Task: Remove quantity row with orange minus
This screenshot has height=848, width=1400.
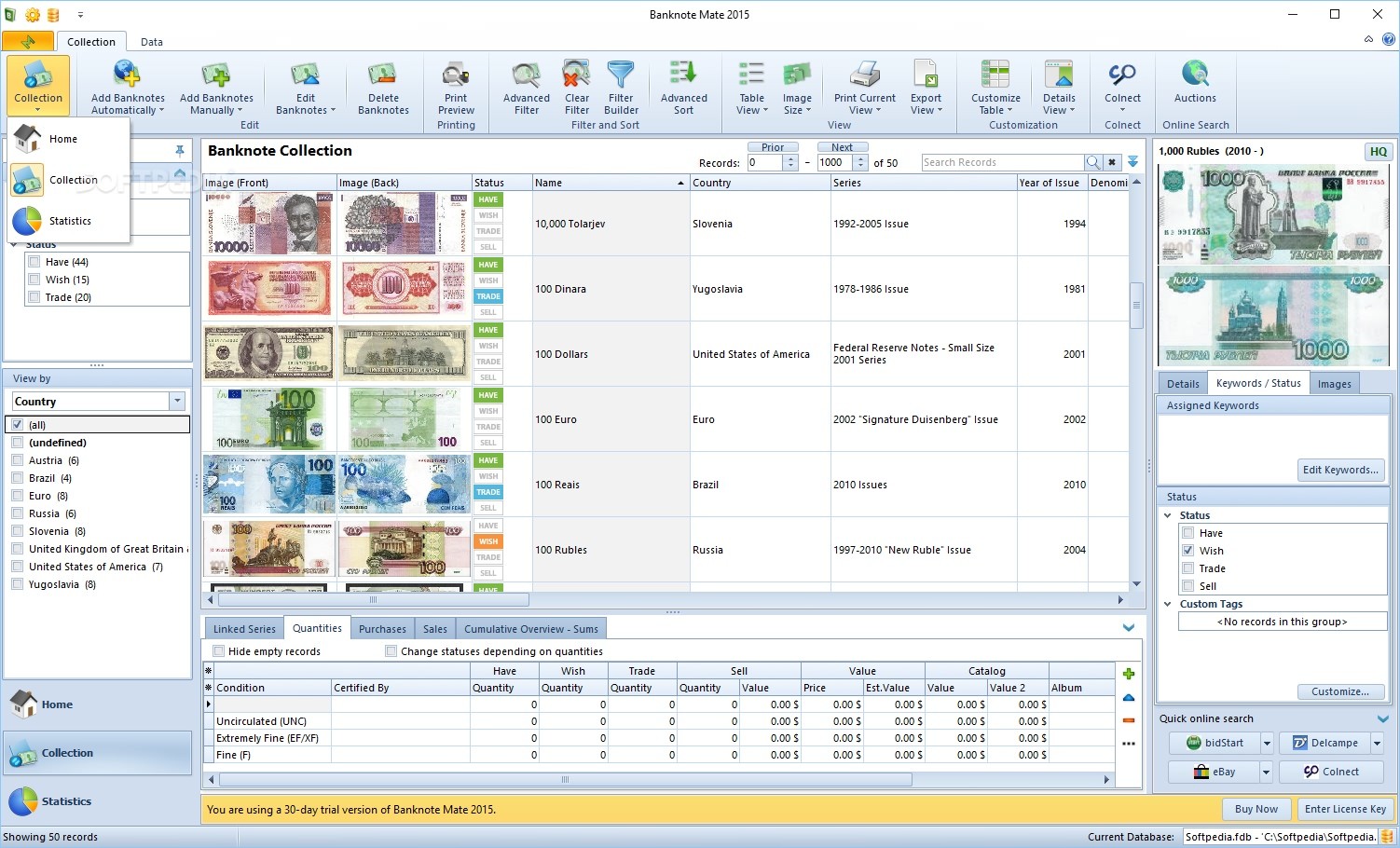Action: (1129, 720)
